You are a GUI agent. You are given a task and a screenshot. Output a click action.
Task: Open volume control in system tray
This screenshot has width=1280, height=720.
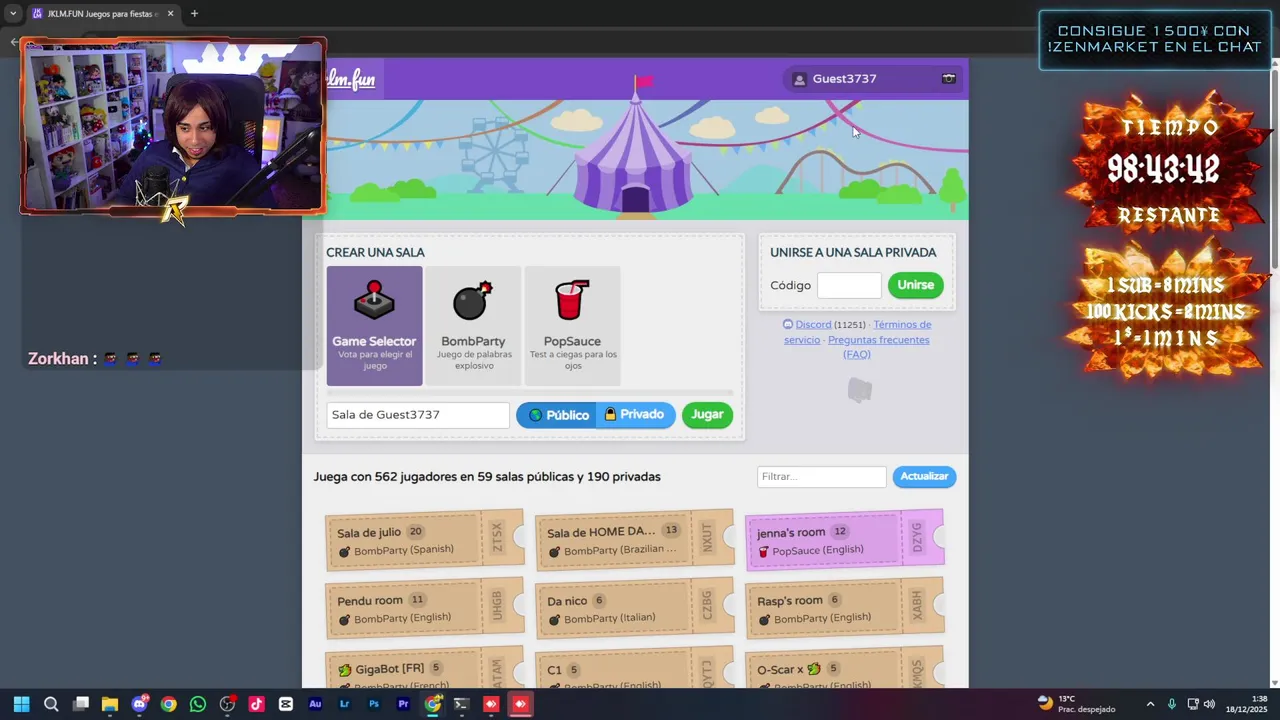pyautogui.click(x=1209, y=704)
